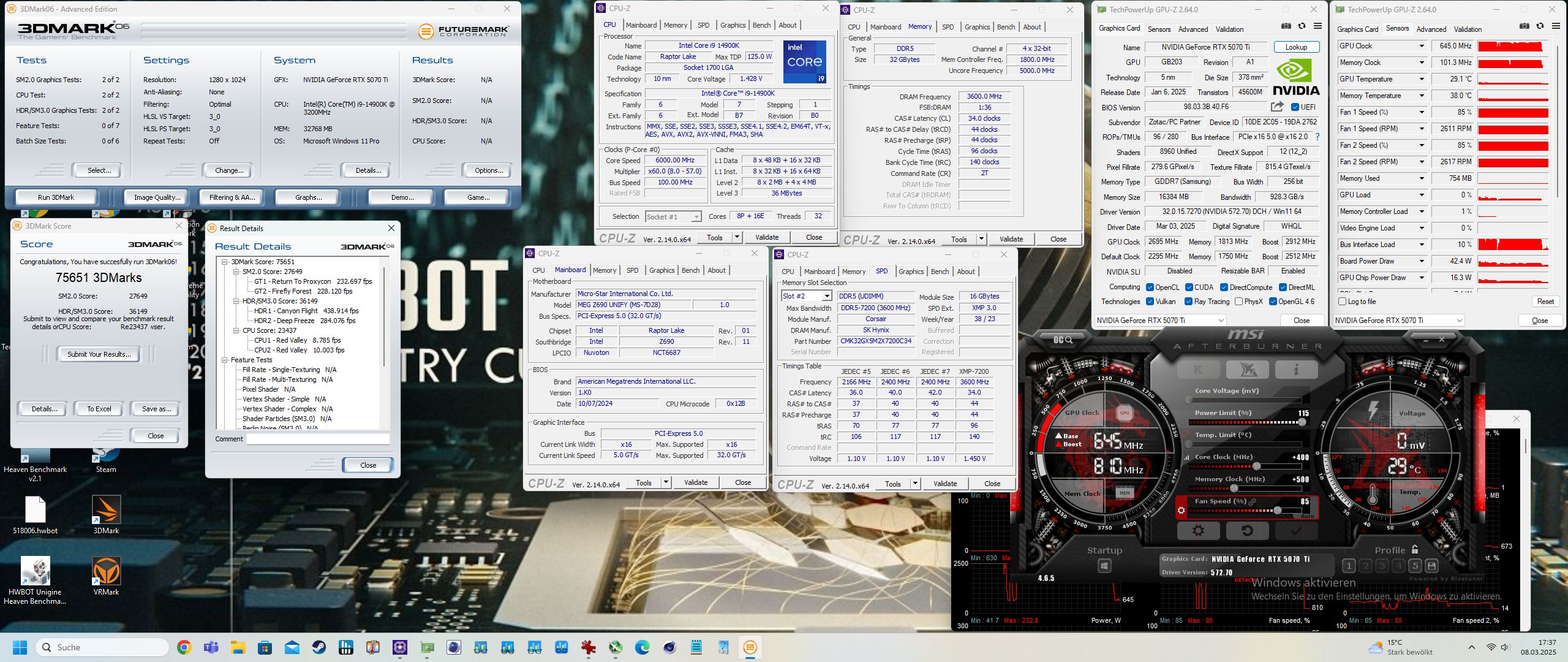This screenshot has height=662, width=1568.
Task: Open About tab in CPU-Z SPD window
Action: (966, 272)
